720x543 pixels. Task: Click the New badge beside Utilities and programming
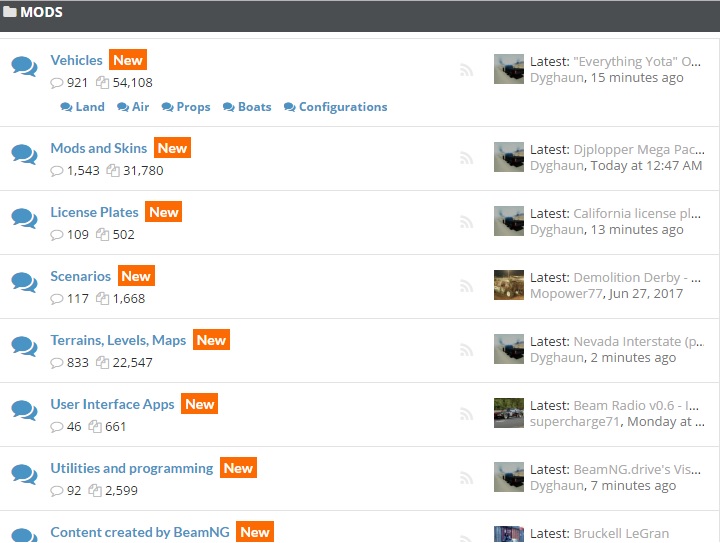tap(238, 468)
